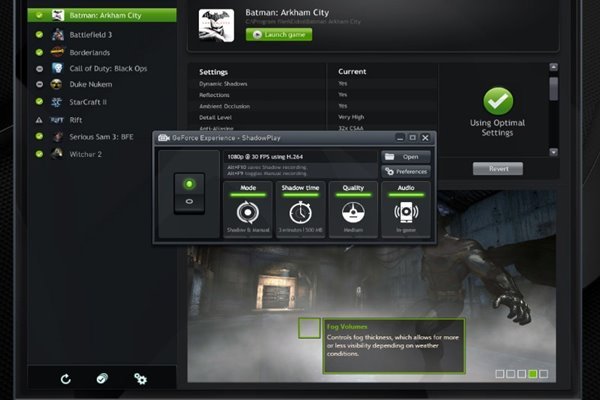Click settings list scroll down arrow
Screen dimensions: 600x400
(x=553, y=152)
